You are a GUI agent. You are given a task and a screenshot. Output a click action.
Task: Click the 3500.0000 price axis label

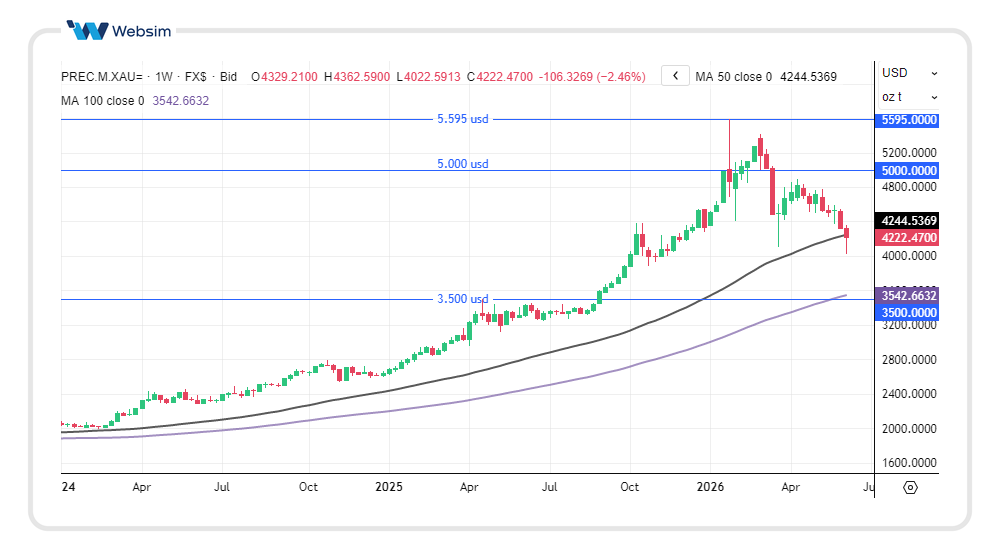coord(909,312)
